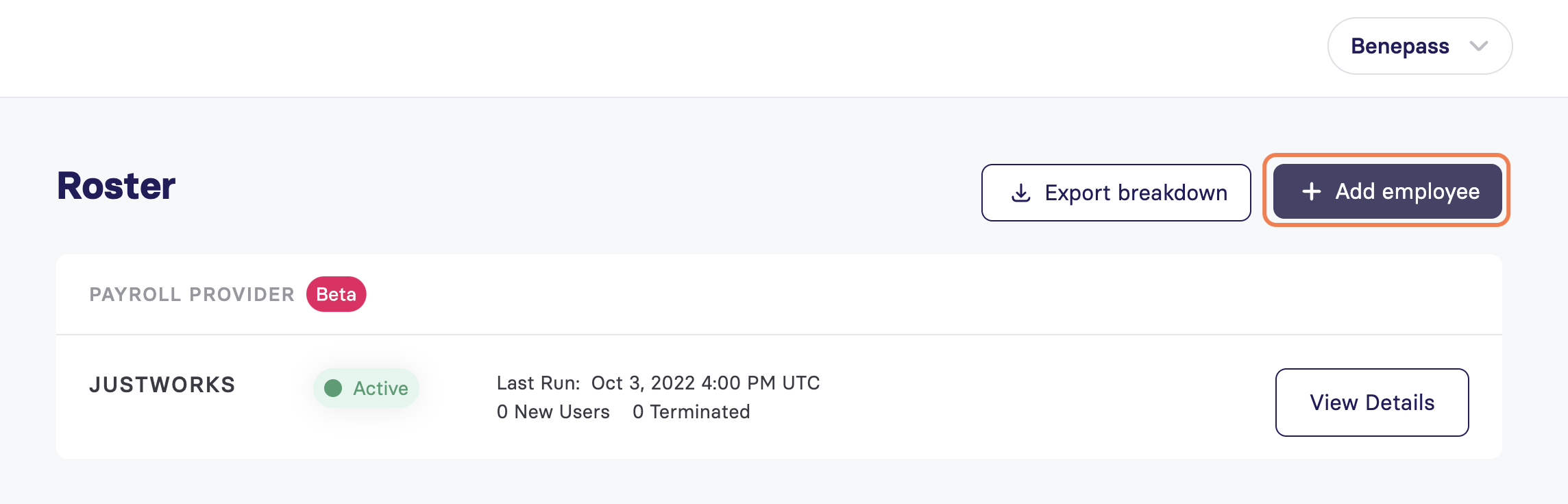The image size is (1568, 504).
Task: Click the plus icon on Add employee
Action: [x=1311, y=191]
